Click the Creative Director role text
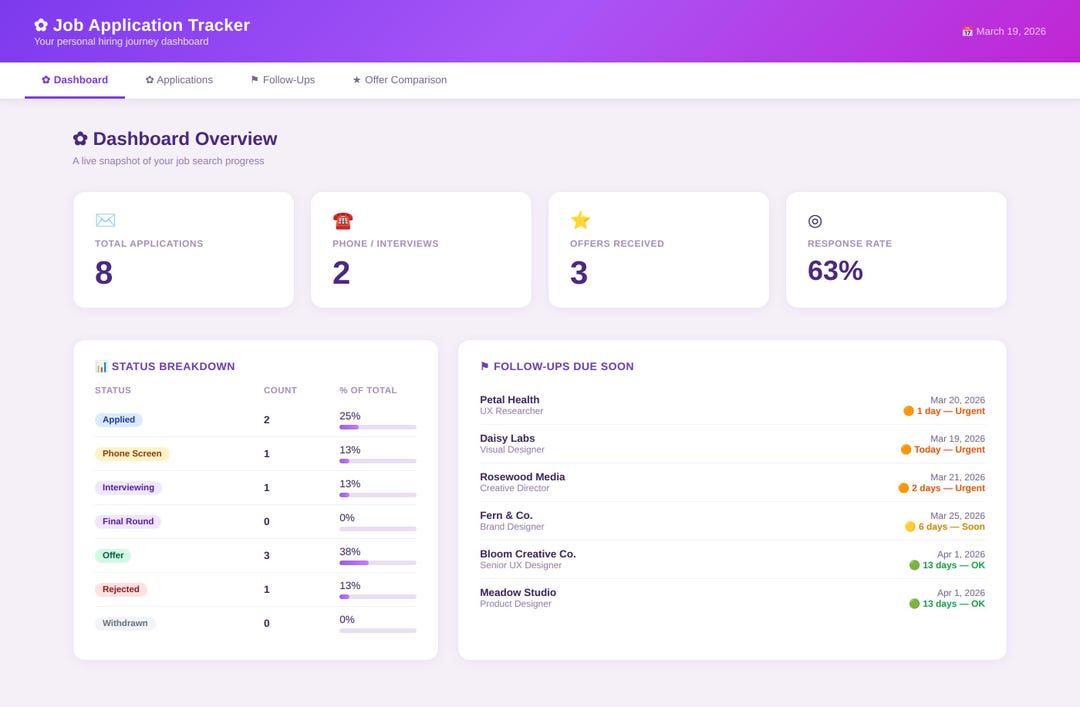 (x=515, y=488)
